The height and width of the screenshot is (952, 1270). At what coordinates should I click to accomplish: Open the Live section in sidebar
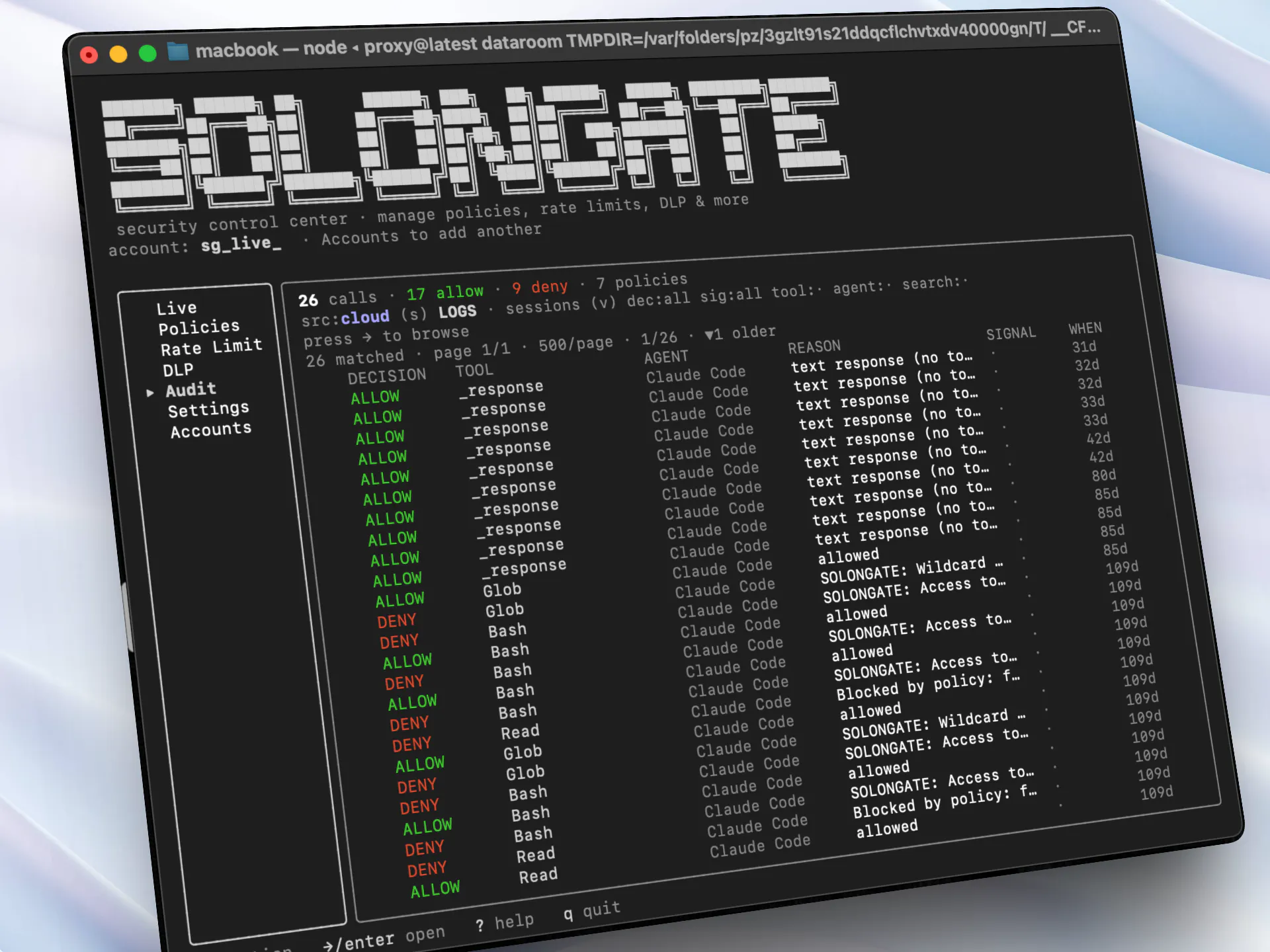177,308
